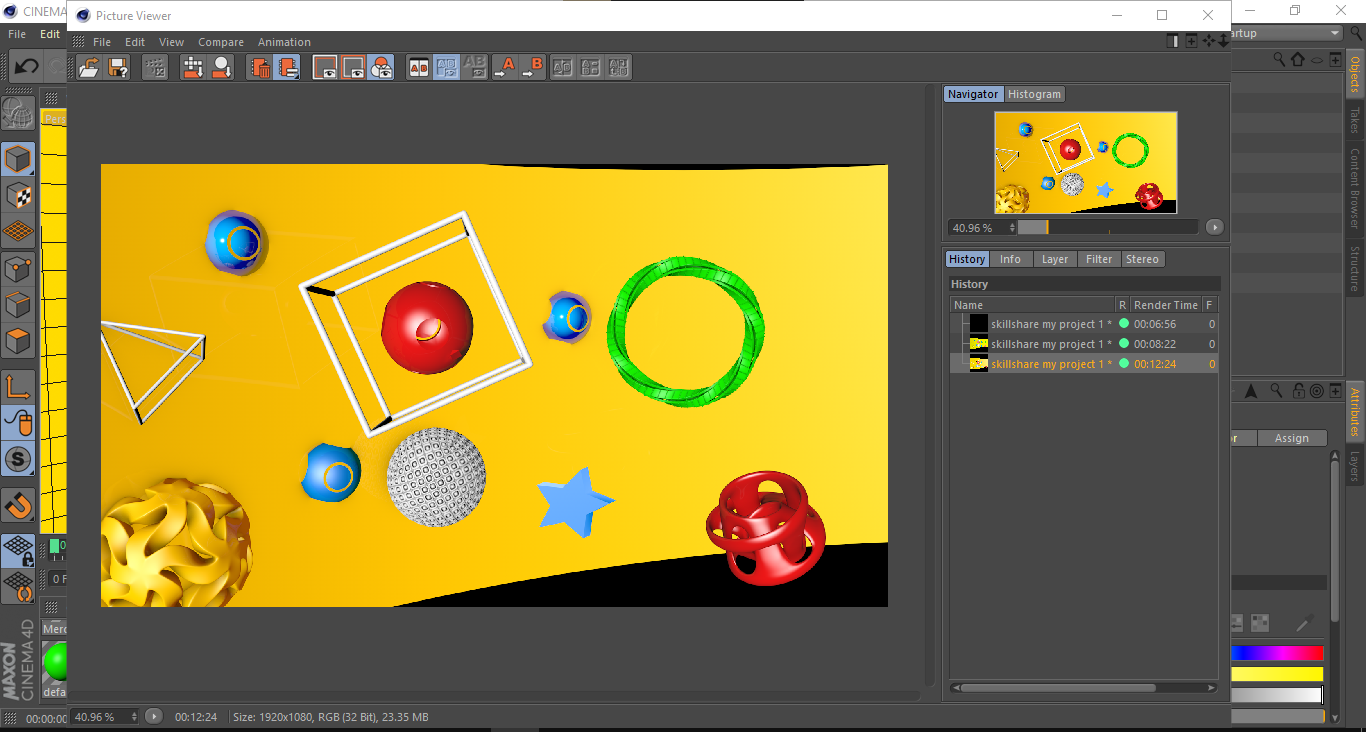Click the Clear all images icon
Image resolution: width=1366 pixels, height=732 pixels.
pyautogui.click(x=287, y=67)
